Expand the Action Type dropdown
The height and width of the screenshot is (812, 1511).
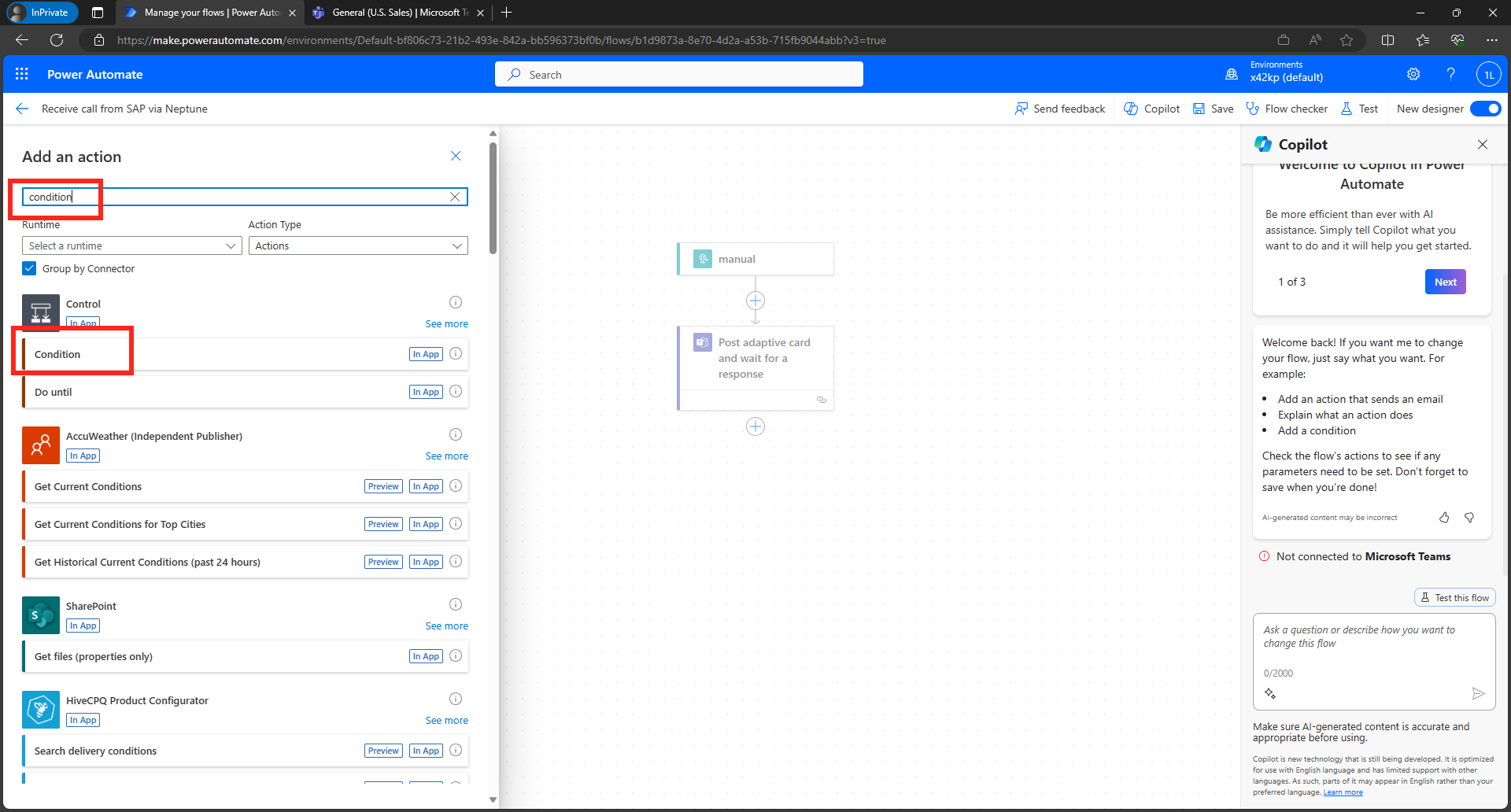(x=358, y=245)
